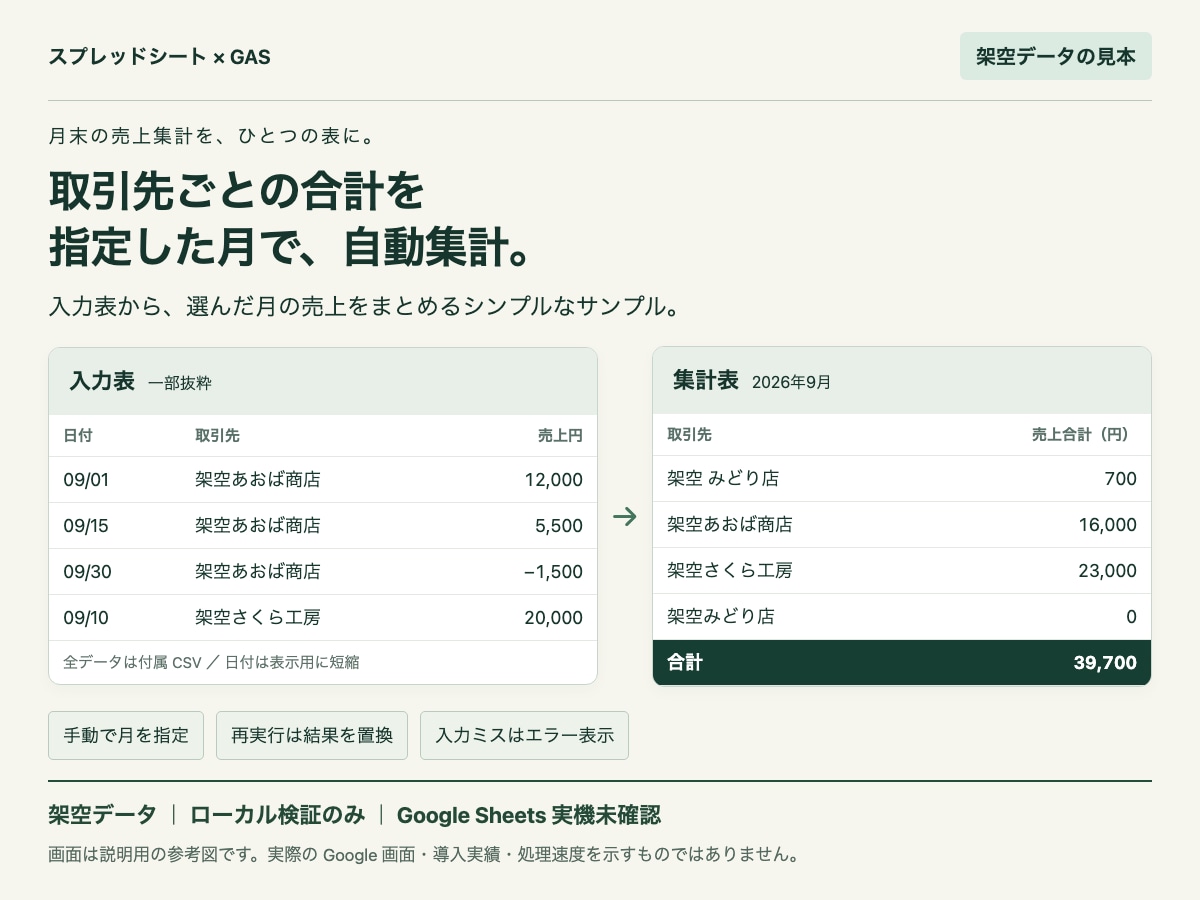Click the 全データは付属 CSV footnote
The width and height of the screenshot is (1200, 900).
click(x=211, y=662)
